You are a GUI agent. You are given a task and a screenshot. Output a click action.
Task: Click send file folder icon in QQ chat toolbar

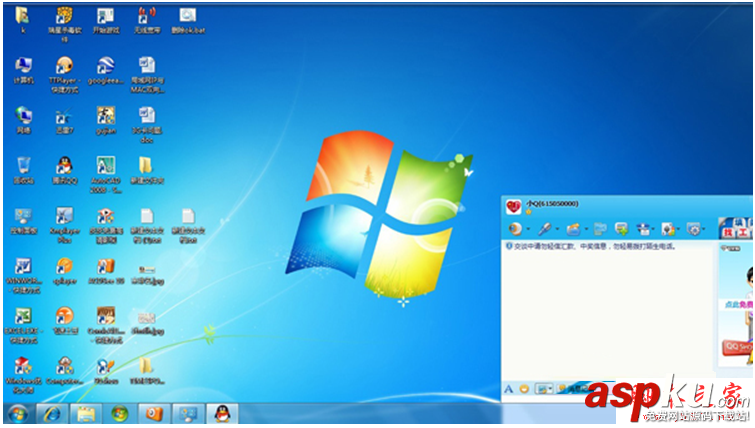click(573, 229)
